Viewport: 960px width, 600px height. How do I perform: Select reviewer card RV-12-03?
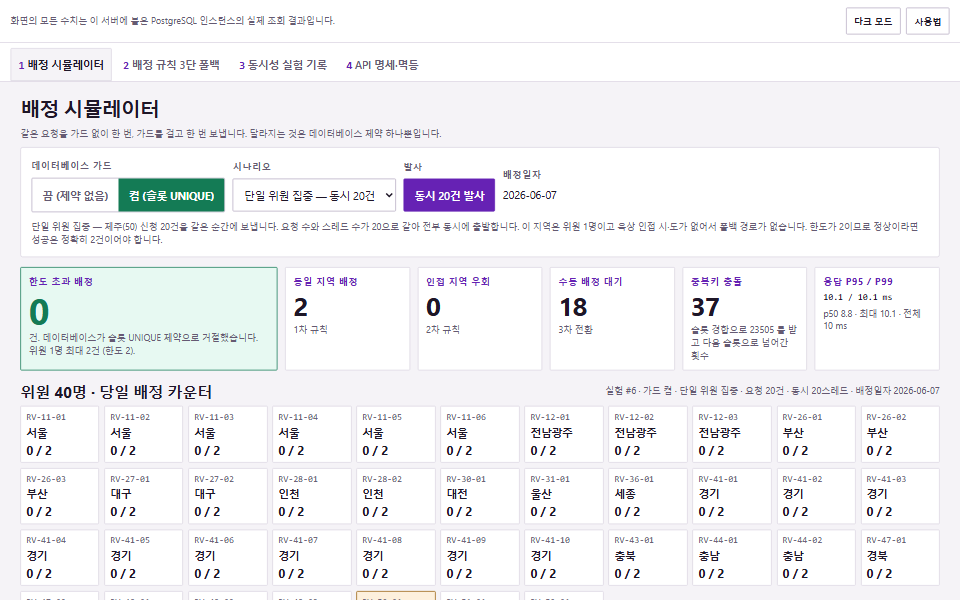[x=732, y=434]
